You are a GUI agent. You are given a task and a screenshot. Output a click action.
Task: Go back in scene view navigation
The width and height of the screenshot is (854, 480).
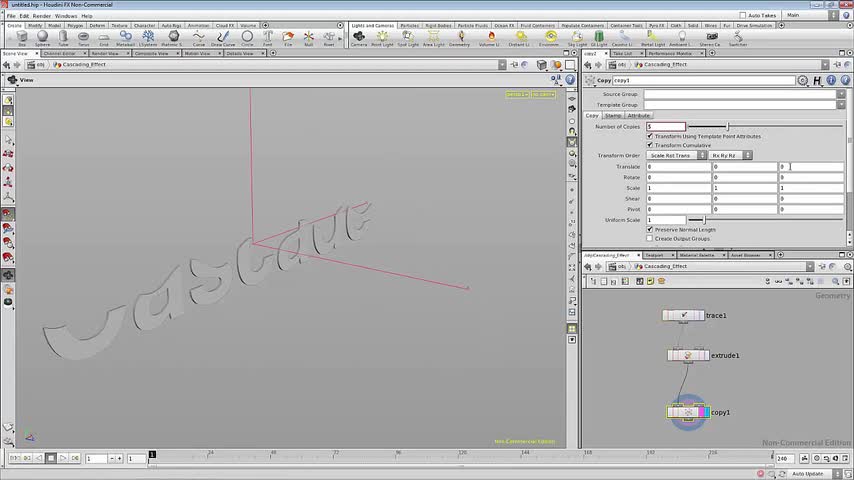click(7, 64)
